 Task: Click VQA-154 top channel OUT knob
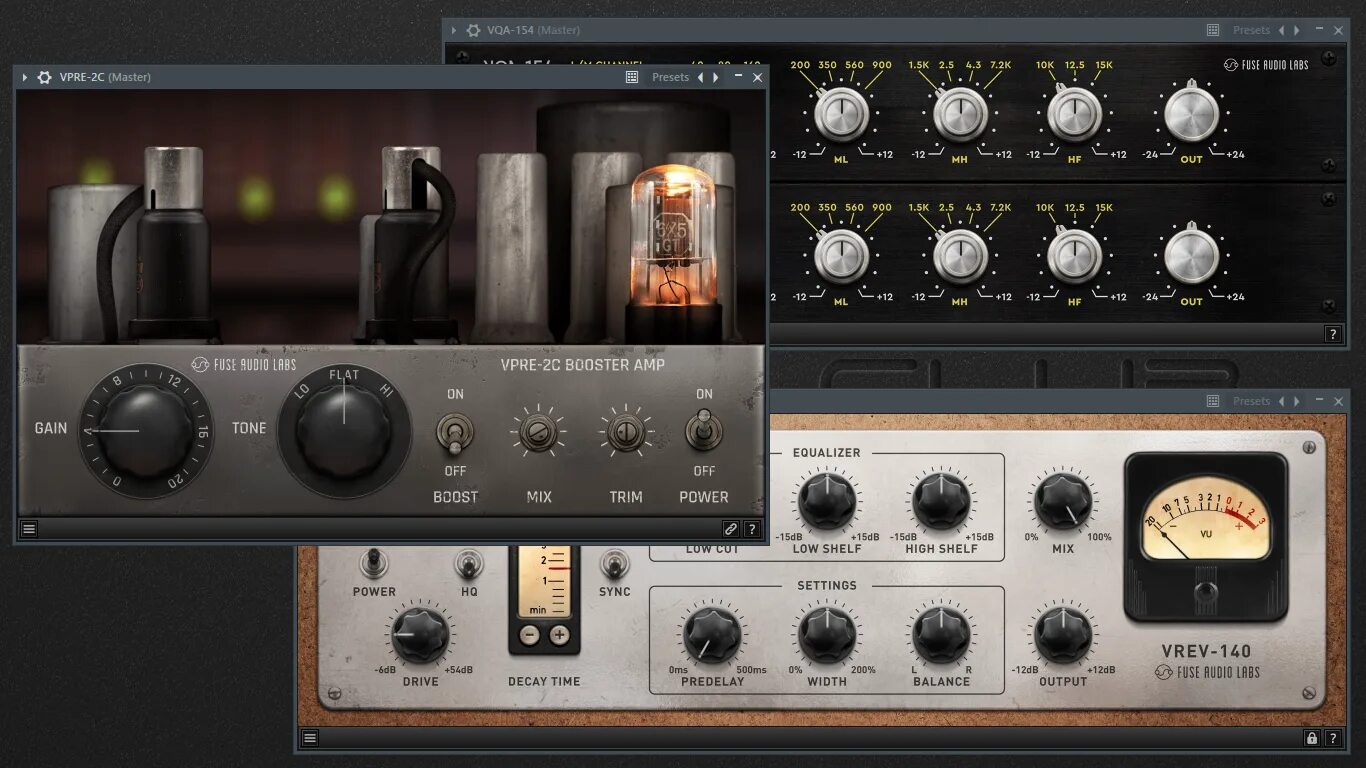(1191, 114)
